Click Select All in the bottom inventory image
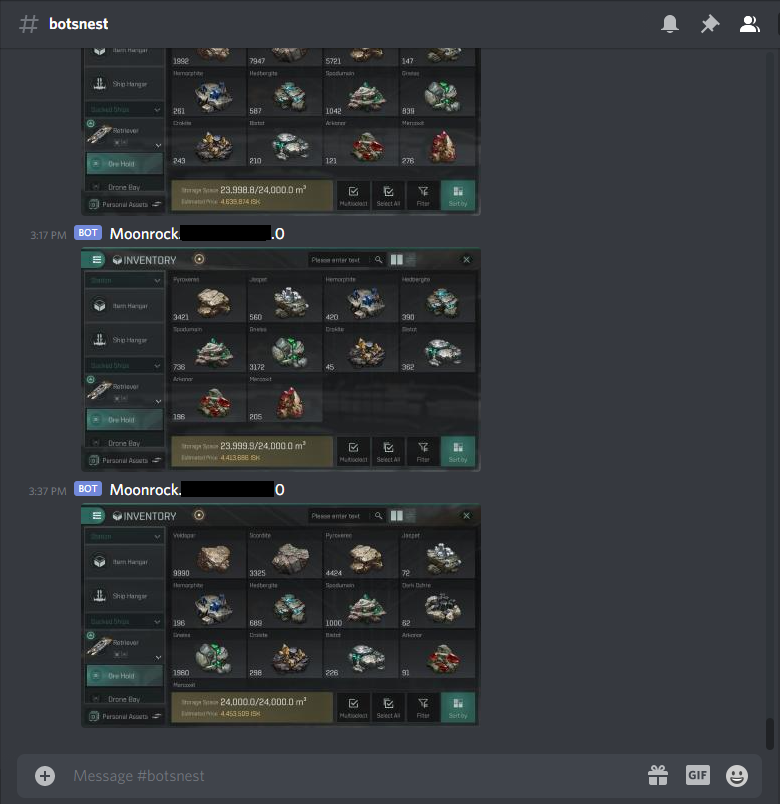 click(388, 708)
